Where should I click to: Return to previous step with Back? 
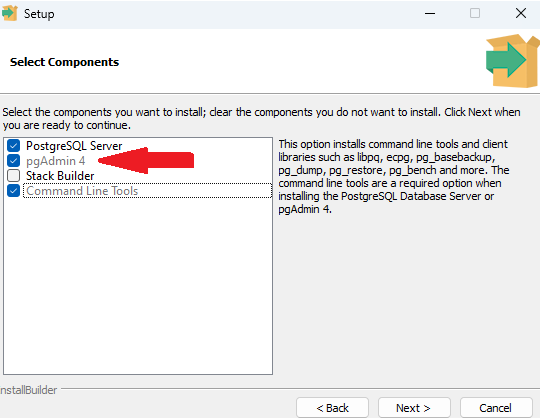coord(332,408)
